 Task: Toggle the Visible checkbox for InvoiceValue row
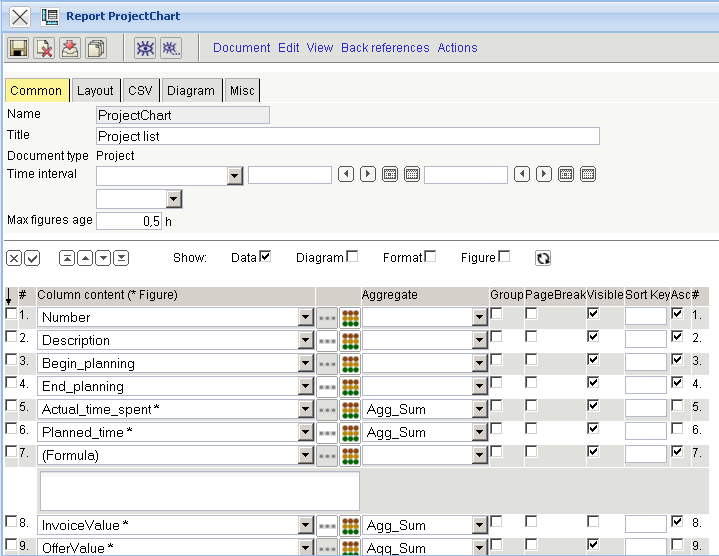(594, 522)
